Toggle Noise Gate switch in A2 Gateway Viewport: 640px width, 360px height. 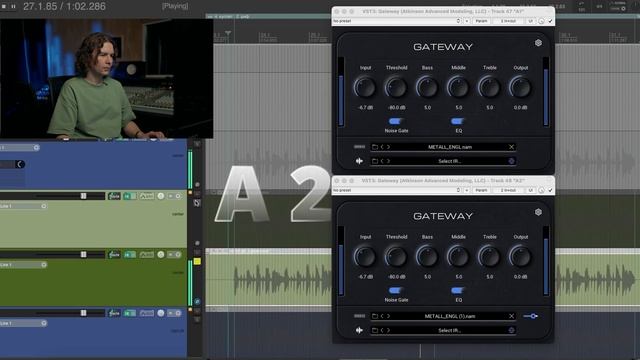click(395, 290)
